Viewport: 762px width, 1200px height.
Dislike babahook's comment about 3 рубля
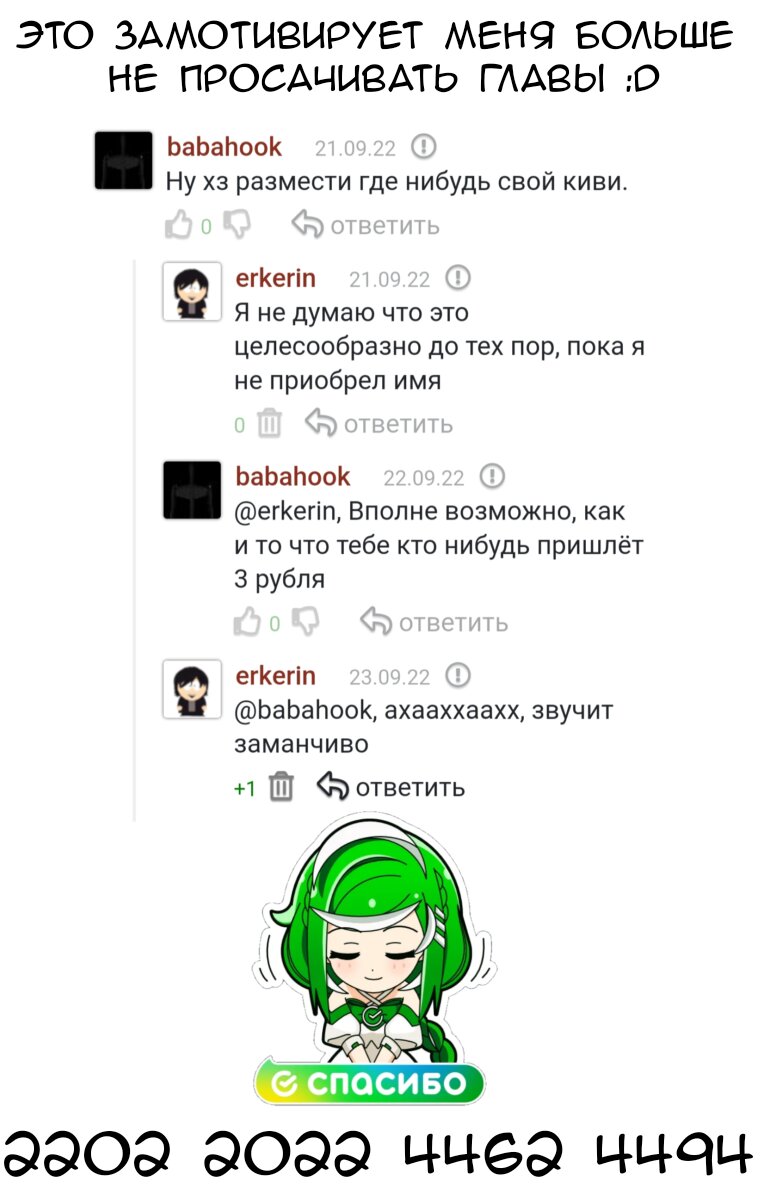304,622
